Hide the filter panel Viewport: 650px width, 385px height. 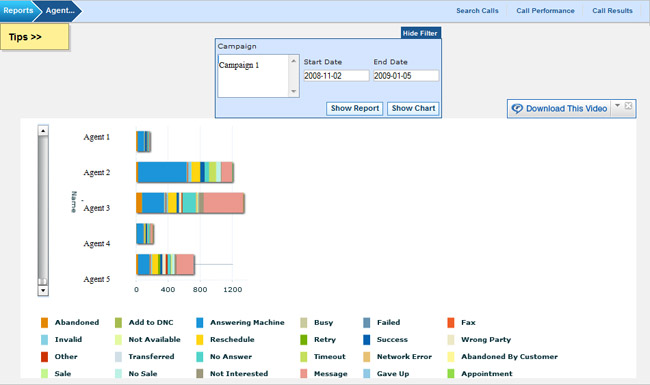(420, 33)
